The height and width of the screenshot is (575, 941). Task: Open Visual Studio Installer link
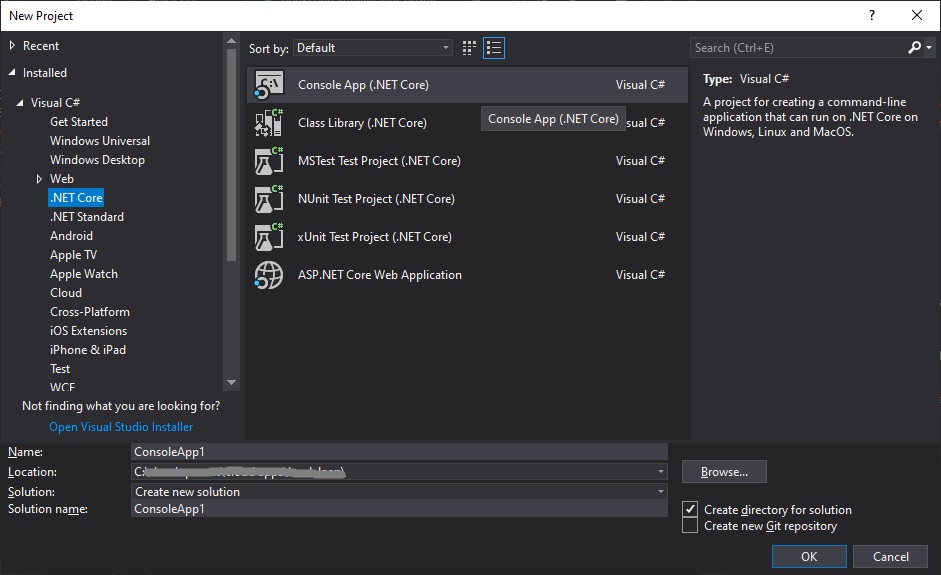click(121, 427)
